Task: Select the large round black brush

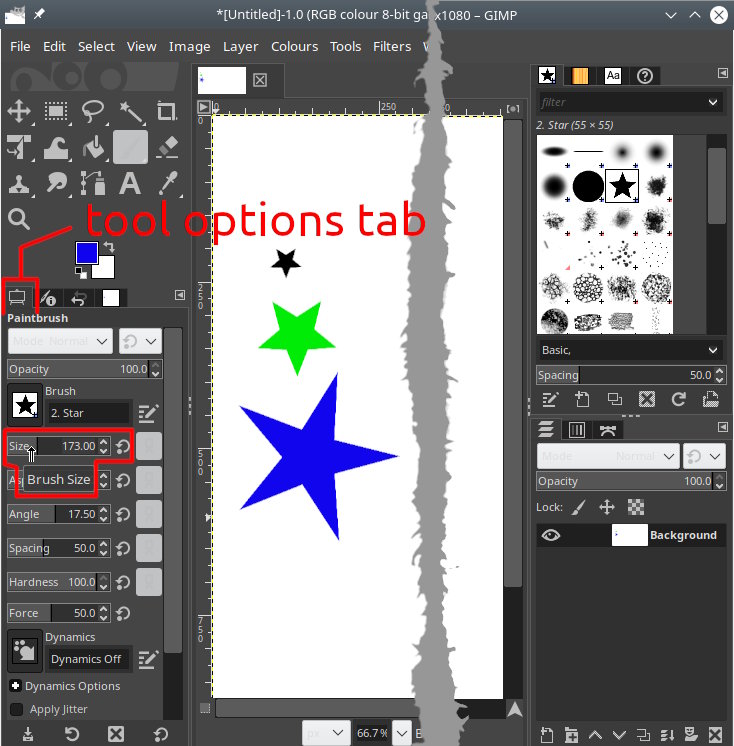Action: coord(588,186)
